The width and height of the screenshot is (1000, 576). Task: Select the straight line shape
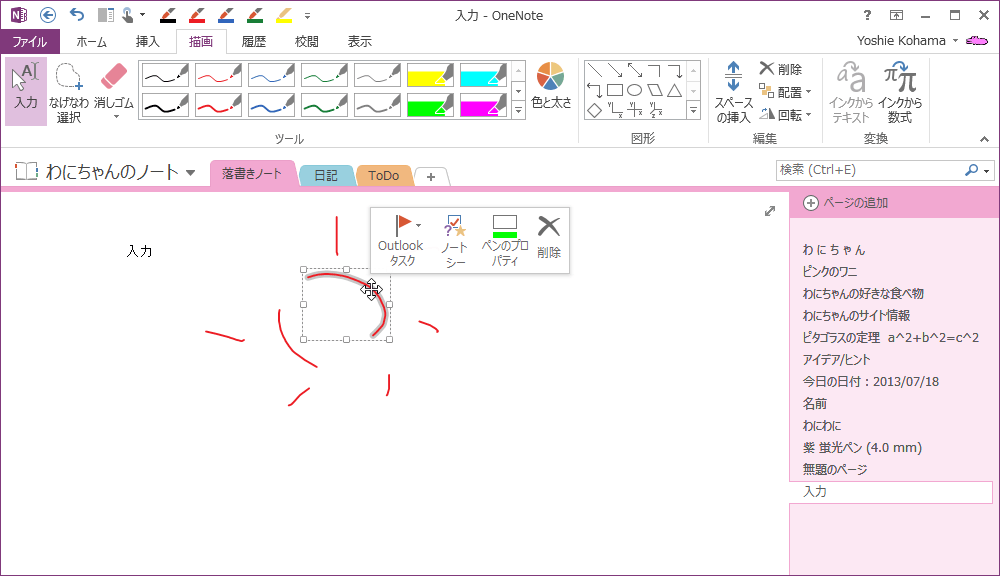(594, 70)
